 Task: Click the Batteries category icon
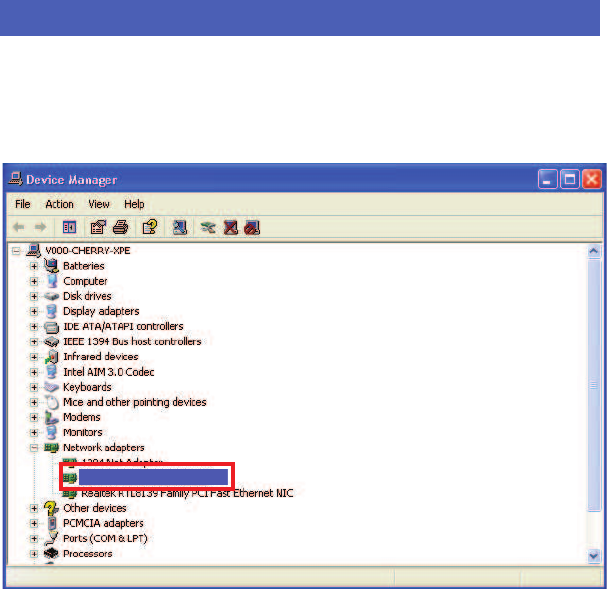coord(51,265)
